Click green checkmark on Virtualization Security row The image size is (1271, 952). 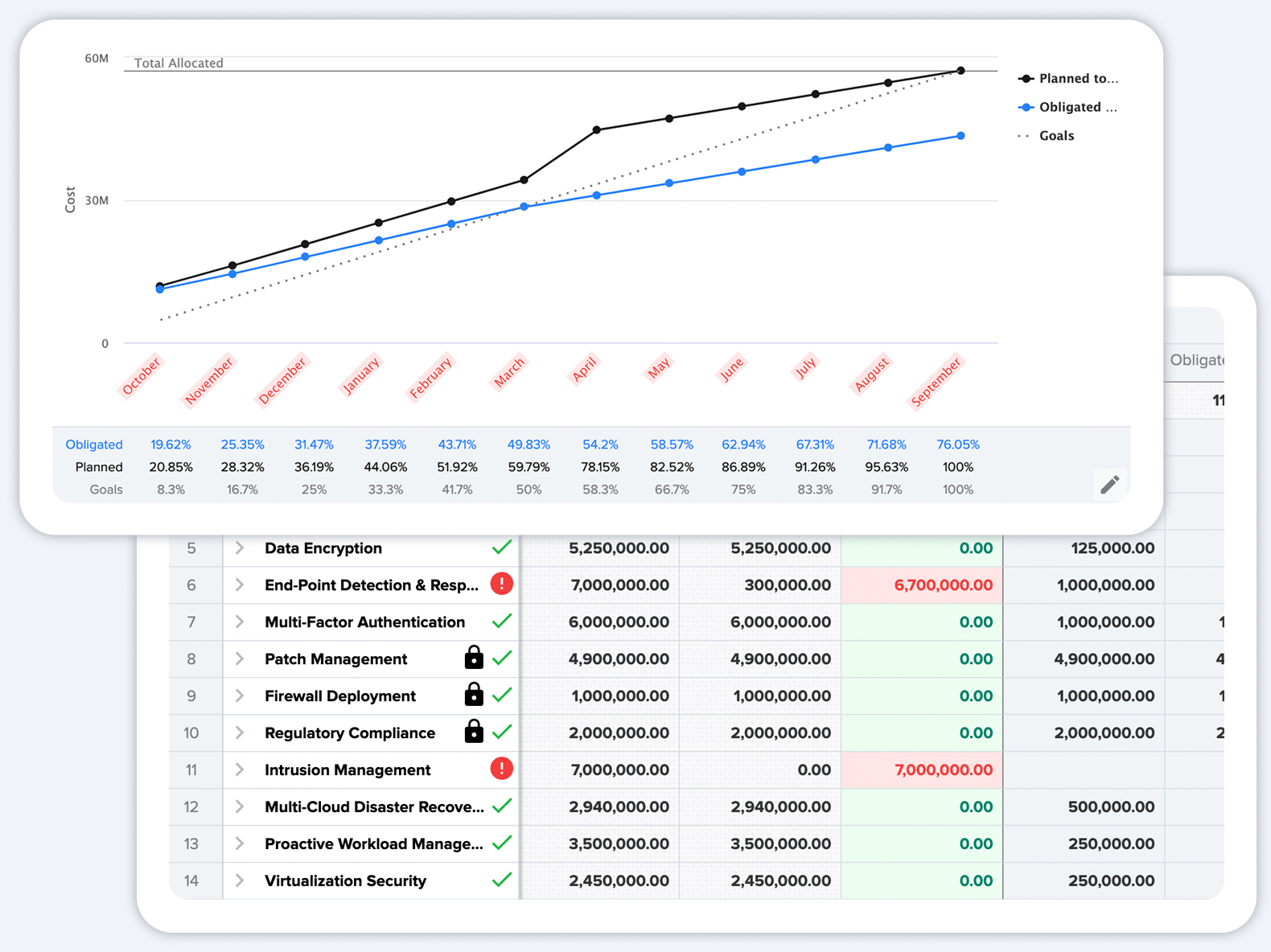point(502,880)
